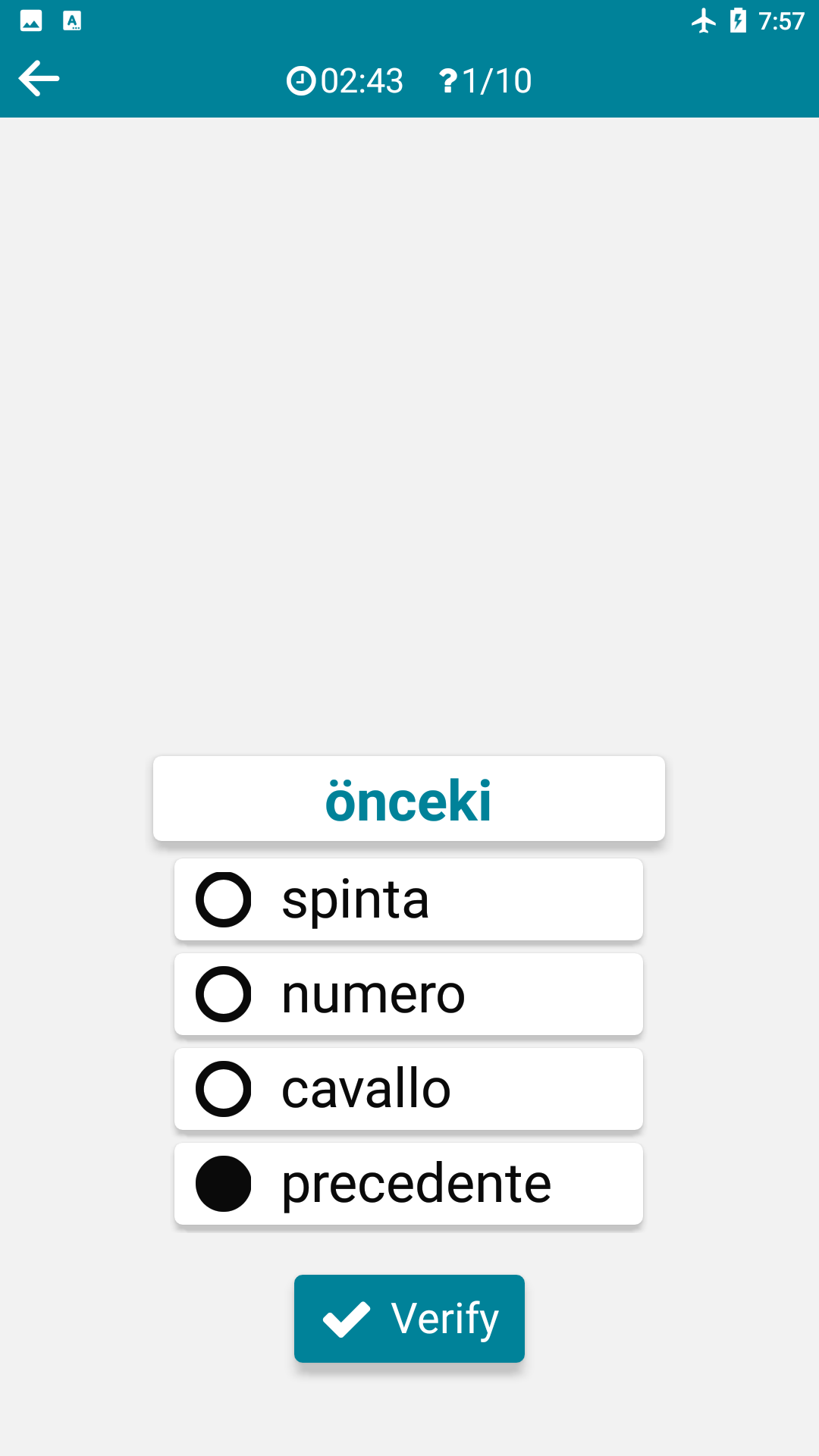The width and height of the screenshot is (819, 1456).
Task: Tap the 7:57 system clock
Action: pos(781,20)
